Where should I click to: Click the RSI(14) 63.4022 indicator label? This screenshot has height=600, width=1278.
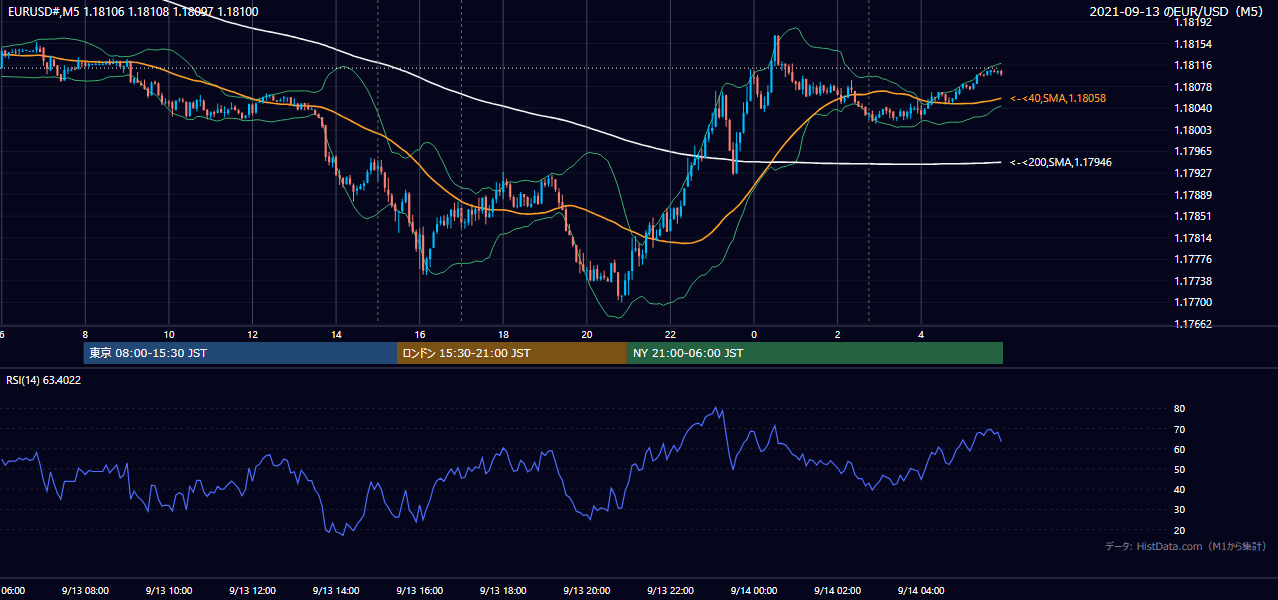point(43,380)
